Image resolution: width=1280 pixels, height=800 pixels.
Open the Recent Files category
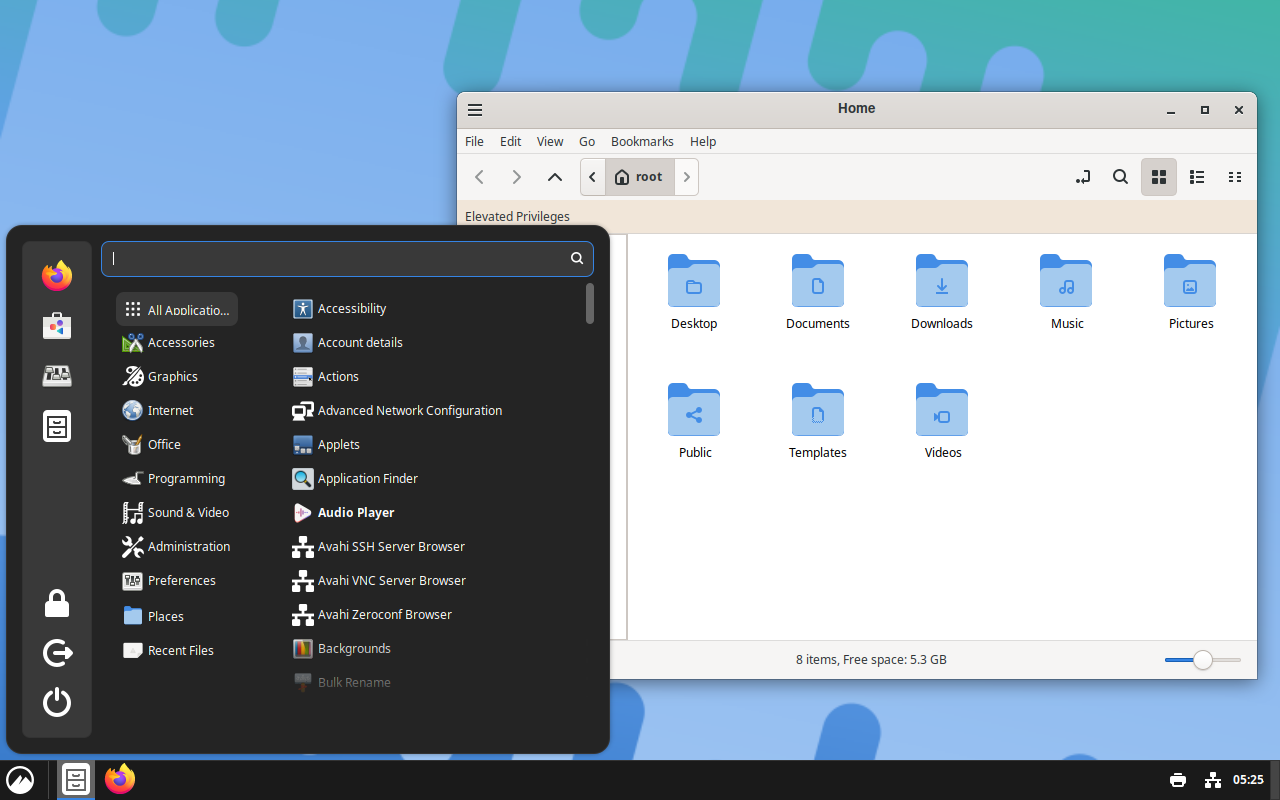(177, 650)
